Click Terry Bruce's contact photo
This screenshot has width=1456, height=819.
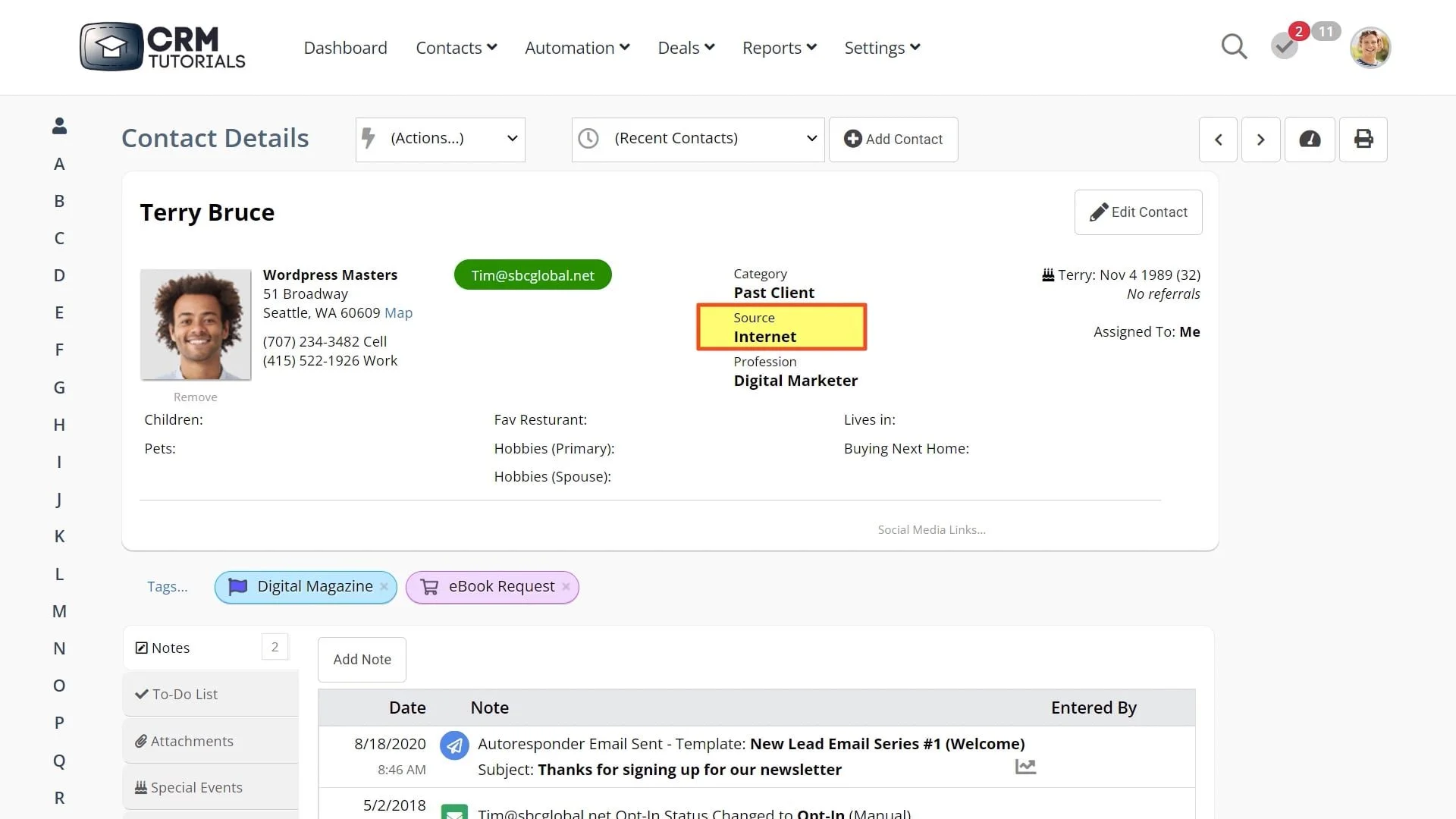(x=196, y=325)
